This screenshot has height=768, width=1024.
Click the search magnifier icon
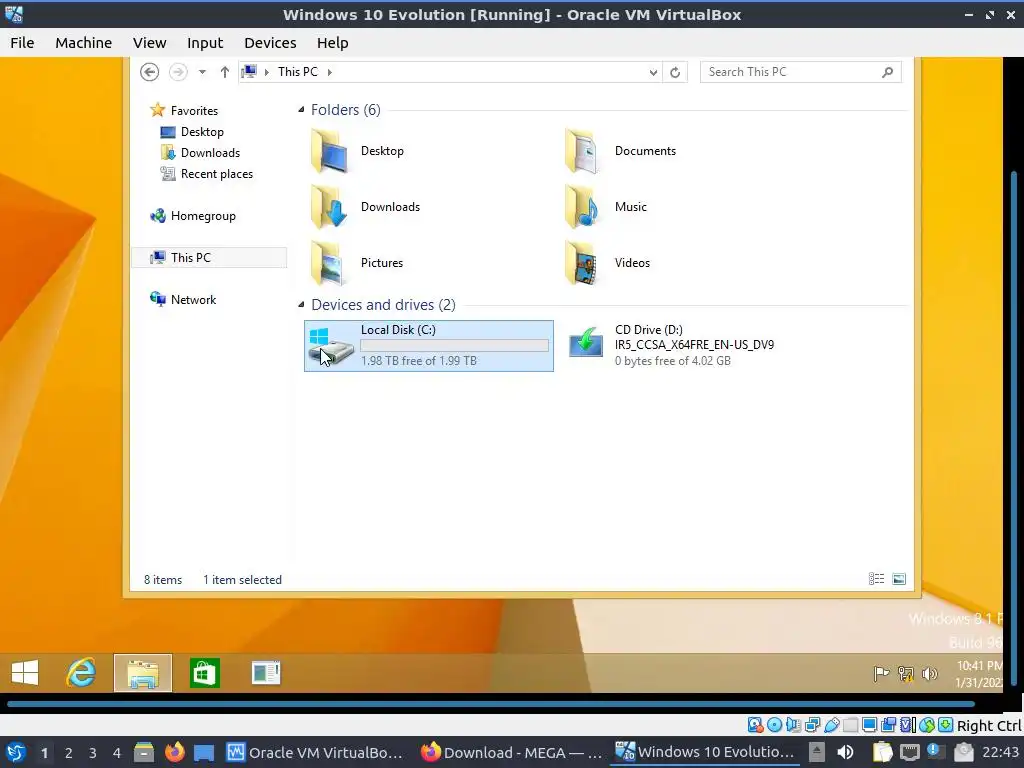(x=887, y=72)
